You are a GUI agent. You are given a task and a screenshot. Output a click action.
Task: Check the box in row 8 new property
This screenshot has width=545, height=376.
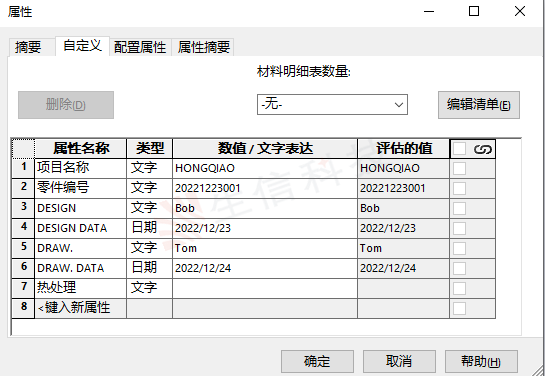459,308
